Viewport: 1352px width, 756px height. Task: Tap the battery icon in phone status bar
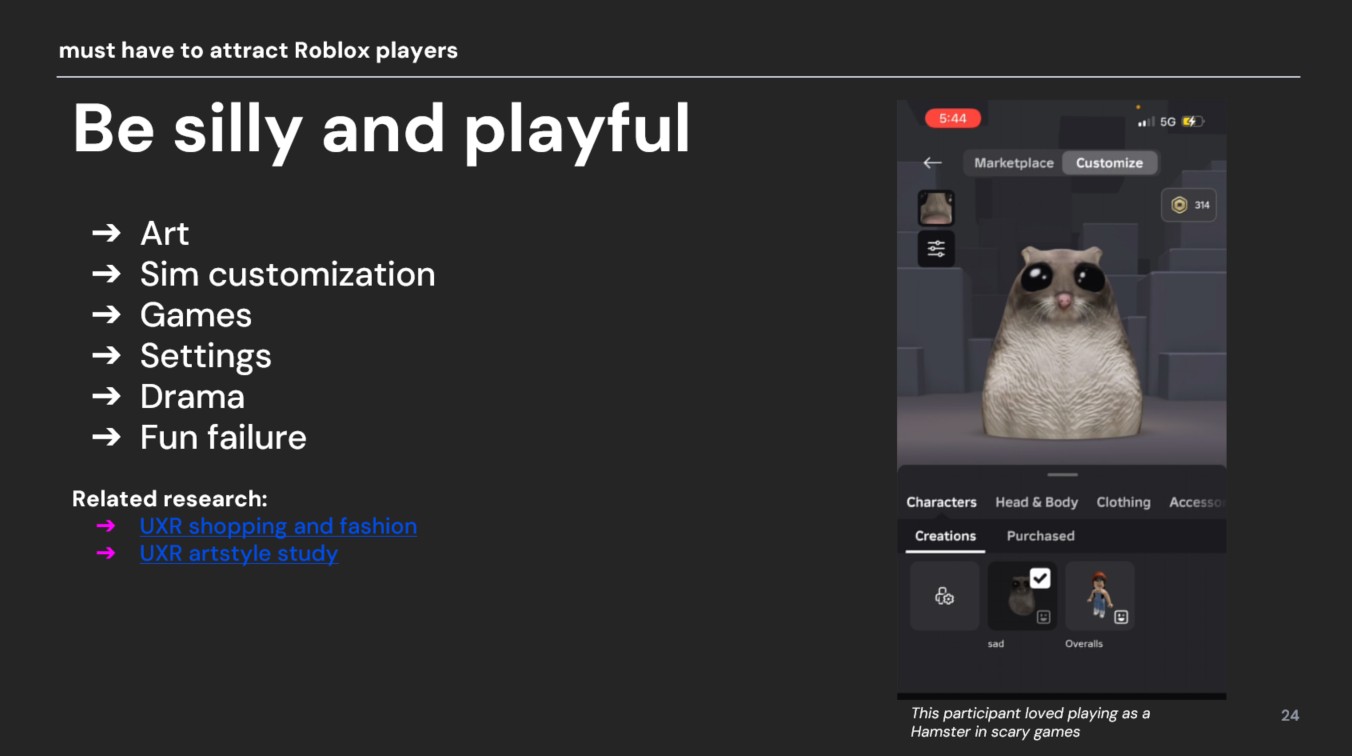[1193, 121]
